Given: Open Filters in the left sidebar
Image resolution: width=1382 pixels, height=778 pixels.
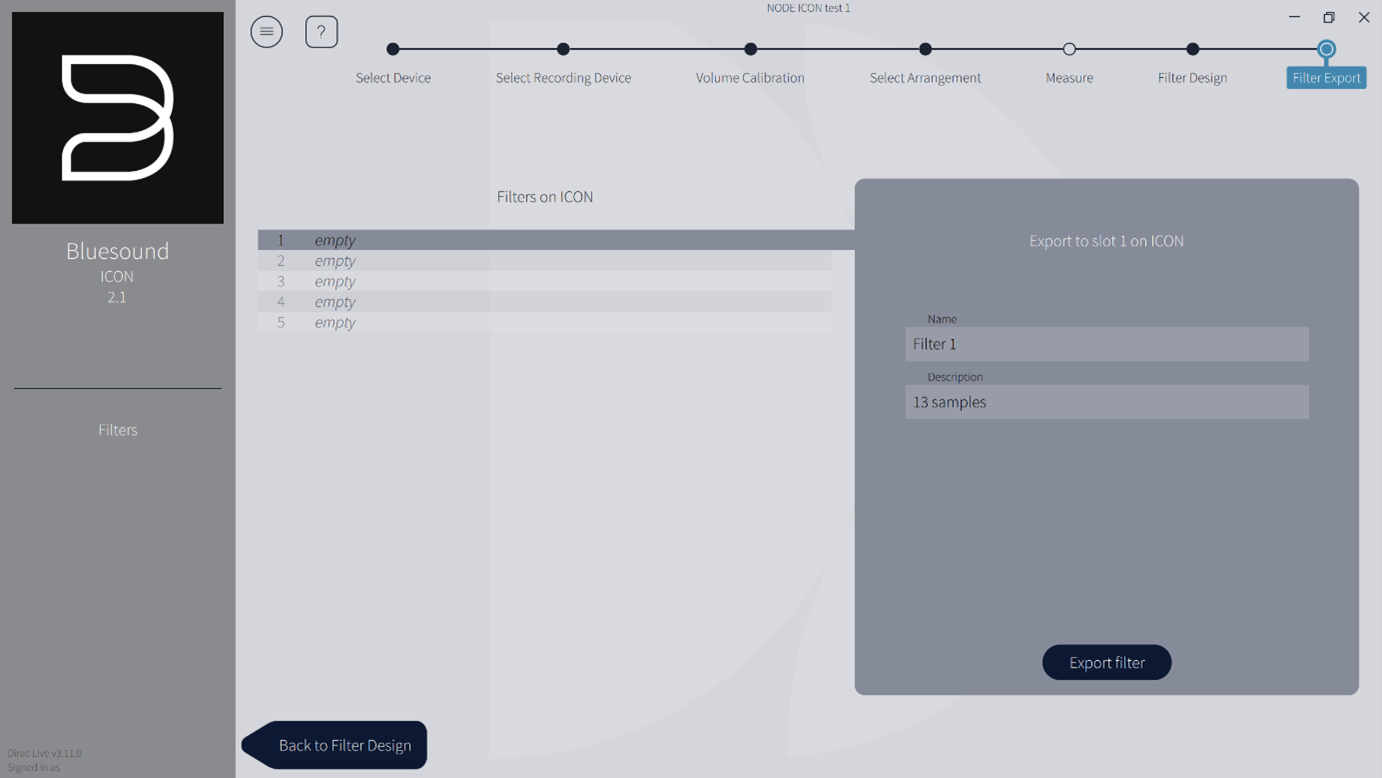Looking at the screenshot, I should coord(118,430).
